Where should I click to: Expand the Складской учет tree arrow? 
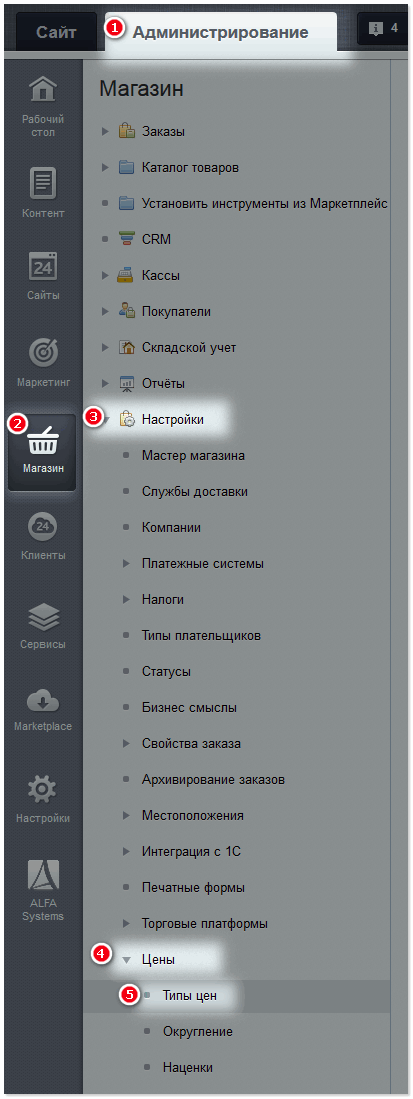click(x=105, y=348)
